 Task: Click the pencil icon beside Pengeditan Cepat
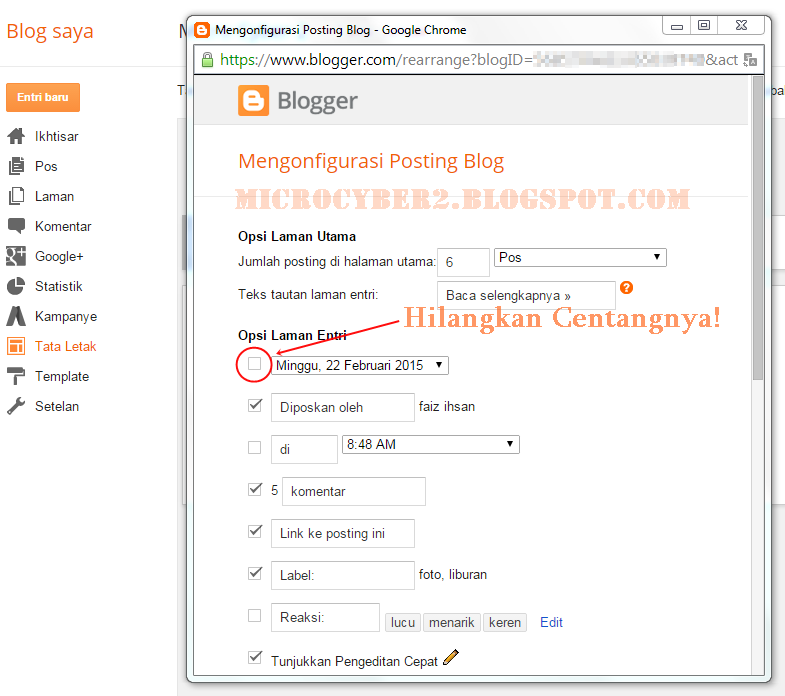pyautogui.click(x=451, y=657)
